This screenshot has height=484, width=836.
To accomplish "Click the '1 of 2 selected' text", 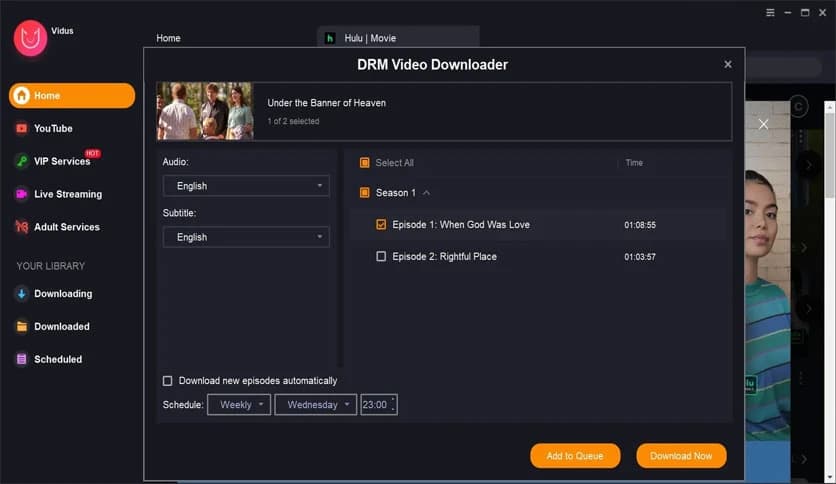I will pyautogui.click(x=293, y=122).
